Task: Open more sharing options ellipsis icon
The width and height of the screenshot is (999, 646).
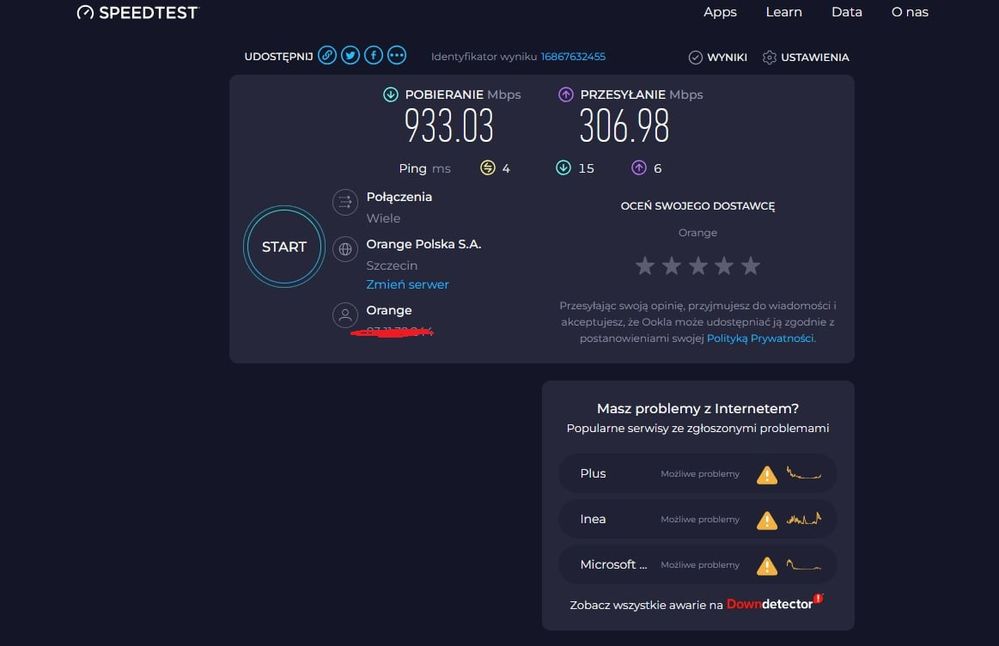Action: pos(397,56)
